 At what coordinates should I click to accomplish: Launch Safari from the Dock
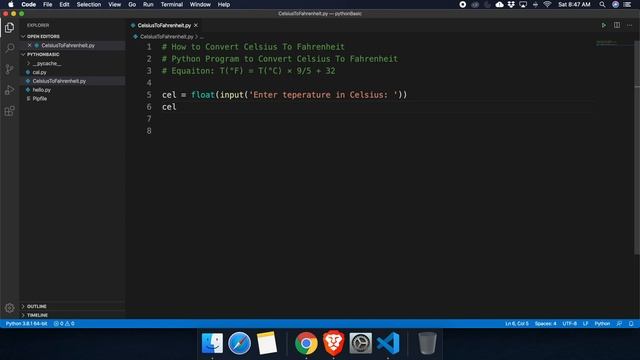[x=239, y=343]
